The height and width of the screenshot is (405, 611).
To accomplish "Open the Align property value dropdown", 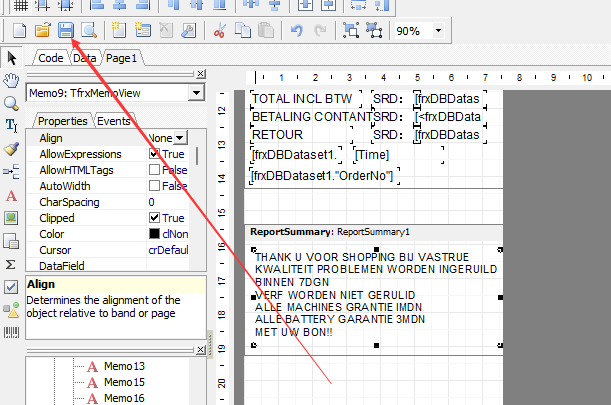I will [180, 138].
